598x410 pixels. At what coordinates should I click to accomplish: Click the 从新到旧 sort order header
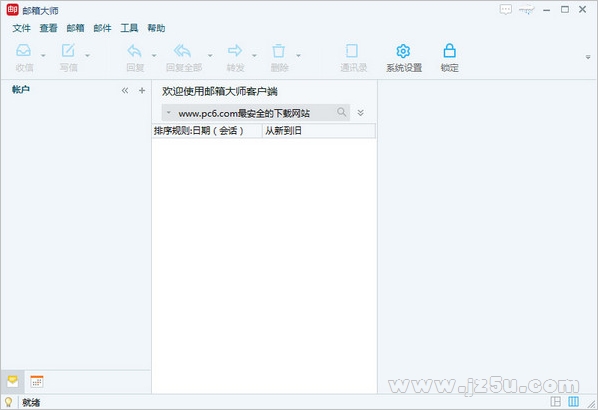[283, 131]
